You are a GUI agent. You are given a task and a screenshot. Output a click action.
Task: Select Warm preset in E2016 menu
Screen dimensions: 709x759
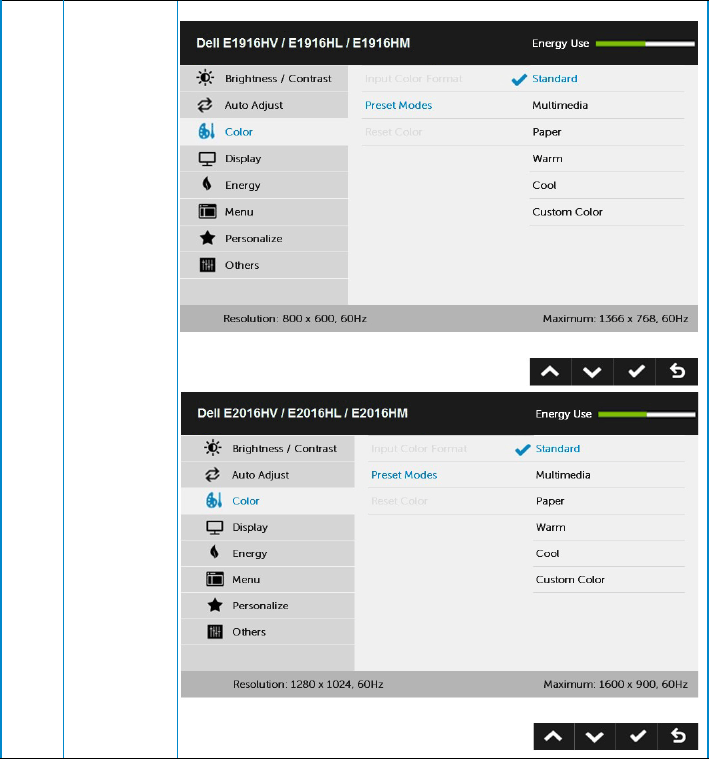550,527
